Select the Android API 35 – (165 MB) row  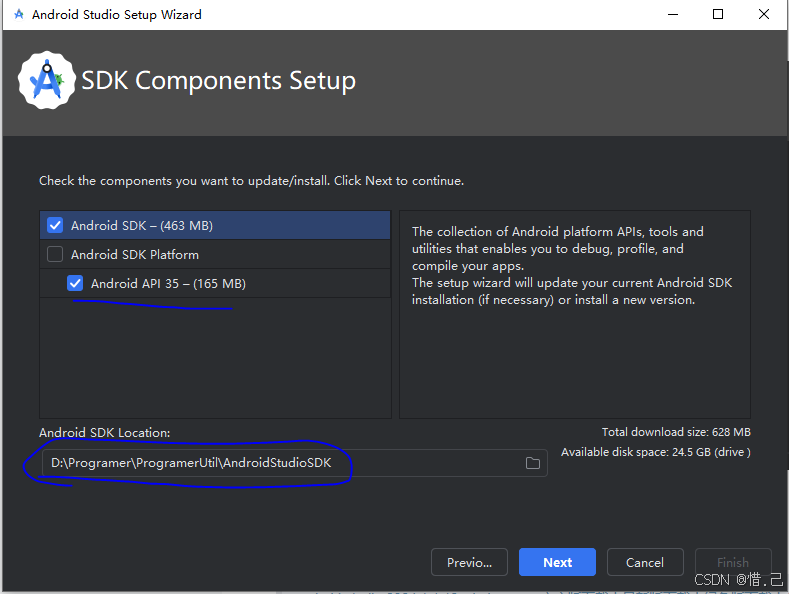[x=215, y=283]
